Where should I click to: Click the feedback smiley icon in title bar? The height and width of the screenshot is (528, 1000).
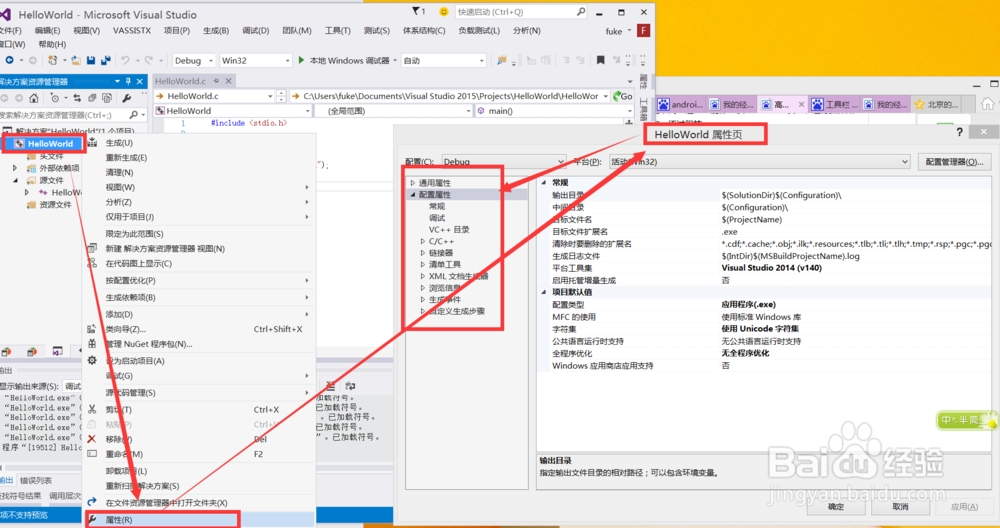(x=443, y=11)
